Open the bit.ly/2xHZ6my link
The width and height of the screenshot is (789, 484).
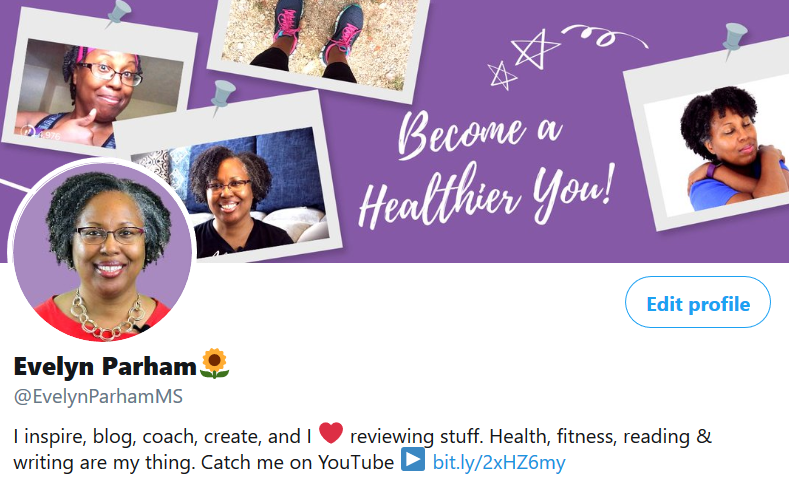pyautogui.click(x=499, y=462)
